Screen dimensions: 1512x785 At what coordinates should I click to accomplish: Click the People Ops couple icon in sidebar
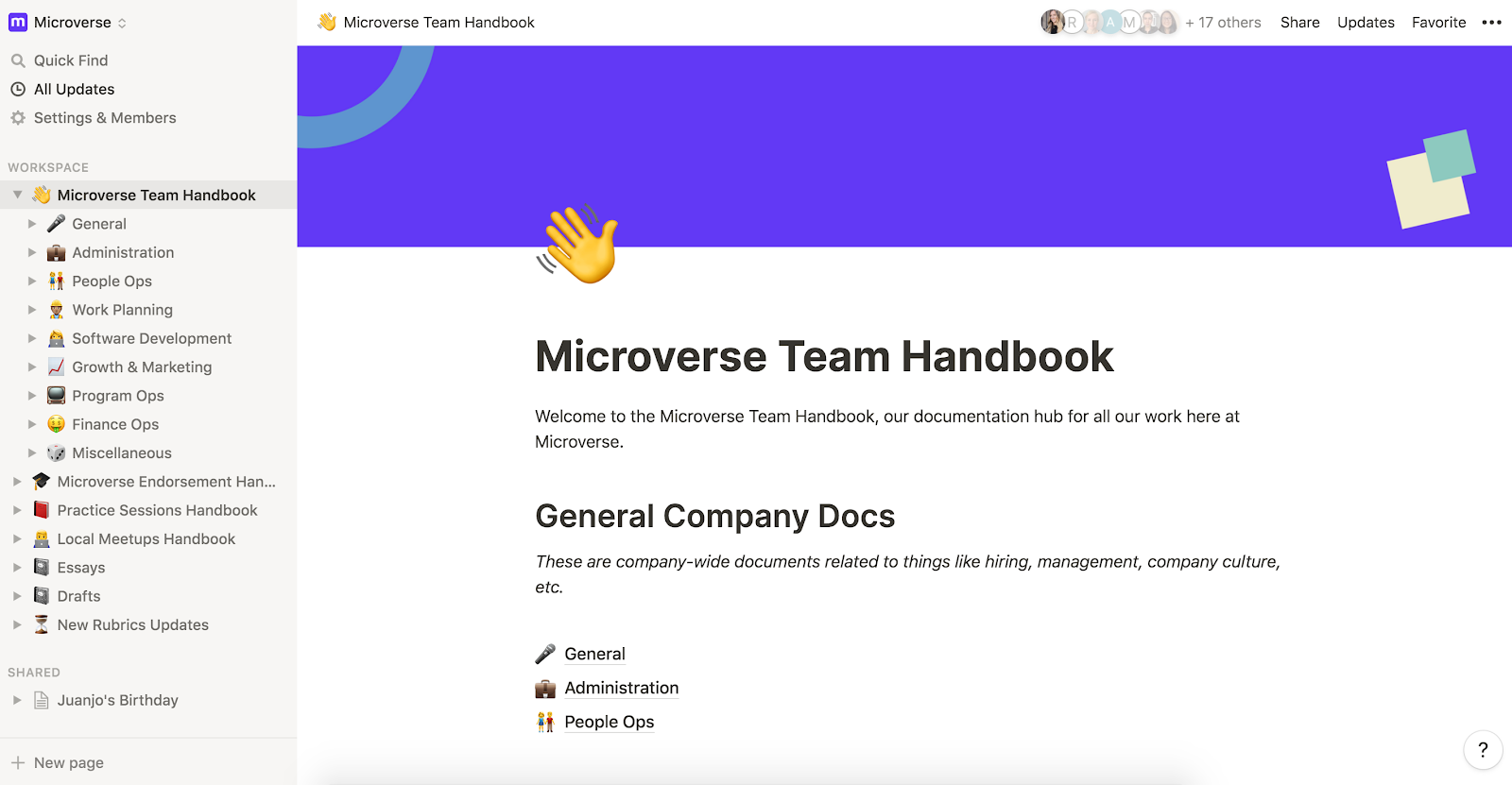[x=57, y=281]
